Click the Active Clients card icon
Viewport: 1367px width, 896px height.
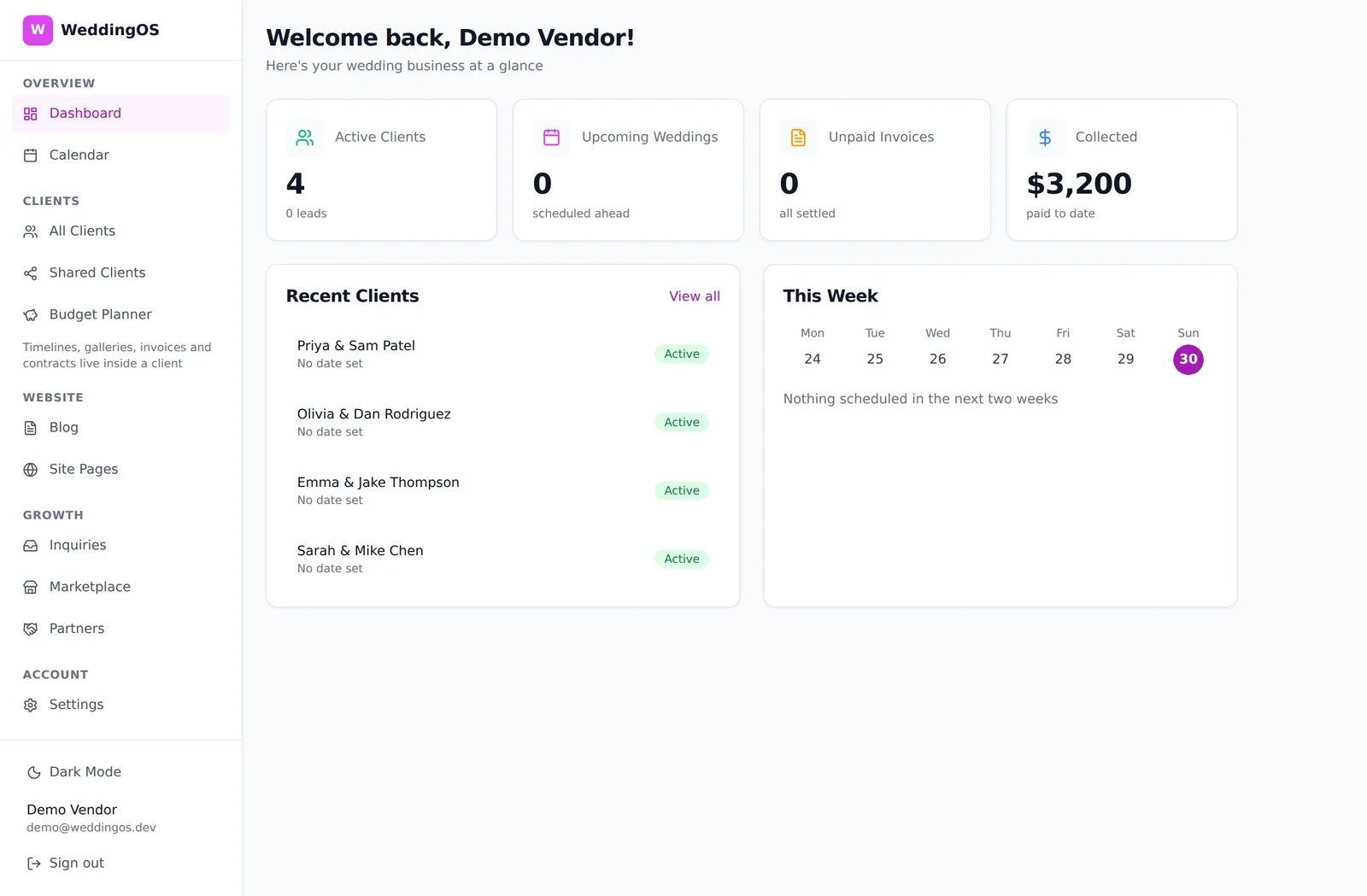(305, 138)
